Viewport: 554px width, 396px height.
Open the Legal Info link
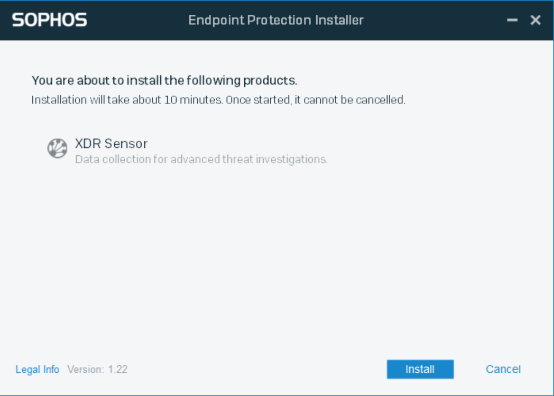click(37, 370)
